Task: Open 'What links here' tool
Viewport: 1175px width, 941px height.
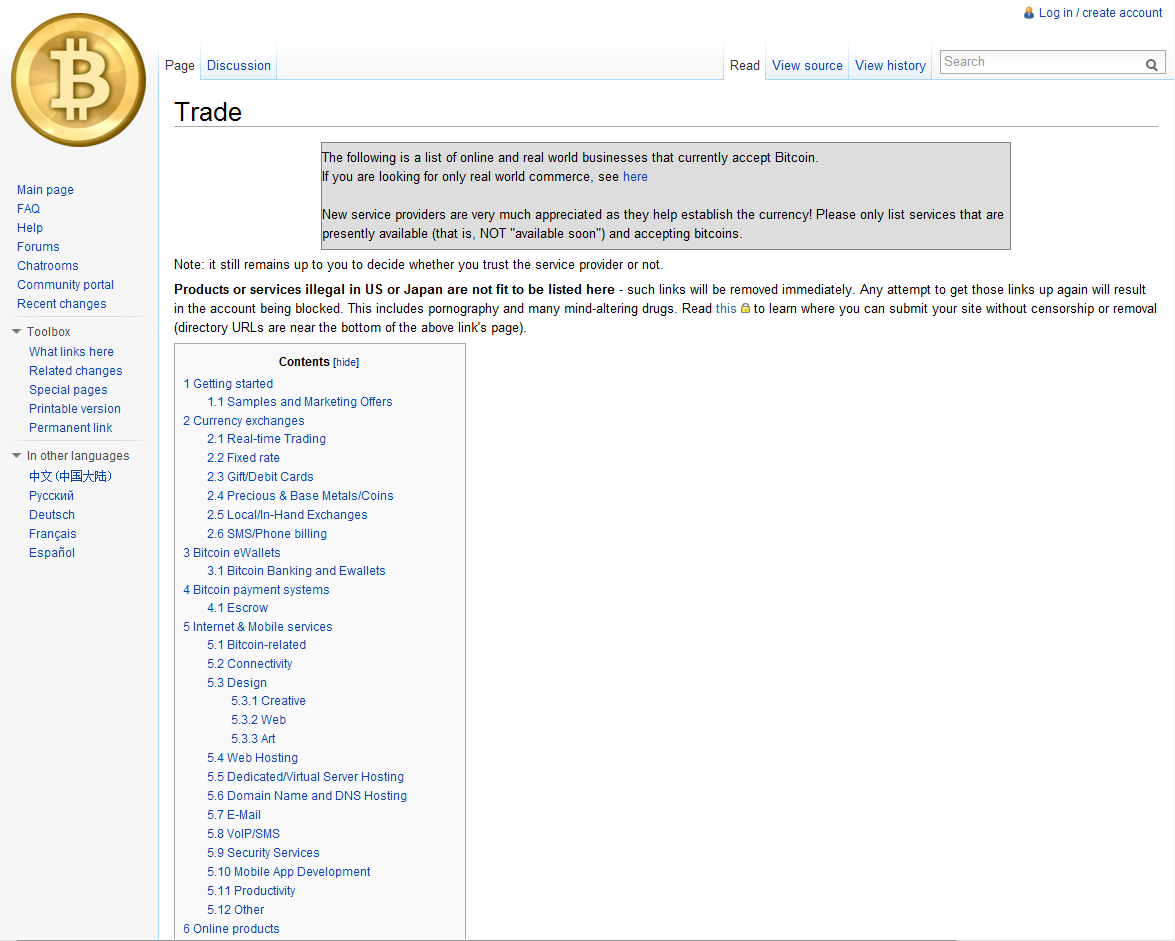Action: (x=71, y=351)
